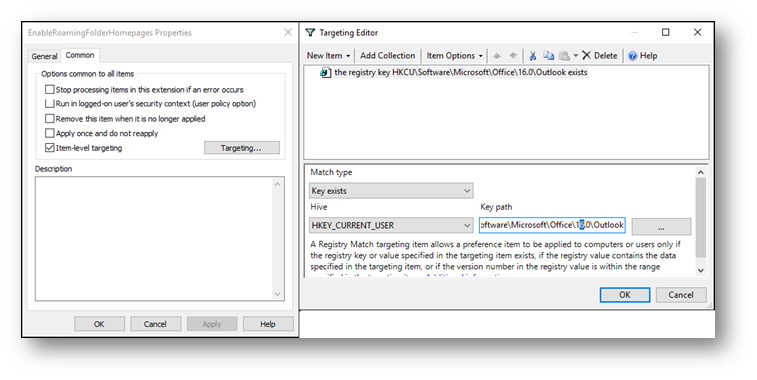Open the Hive dropdown HKEY_CURRENT_USER
The width and height of the screenshot is (757, 380).
click(391, 225)
